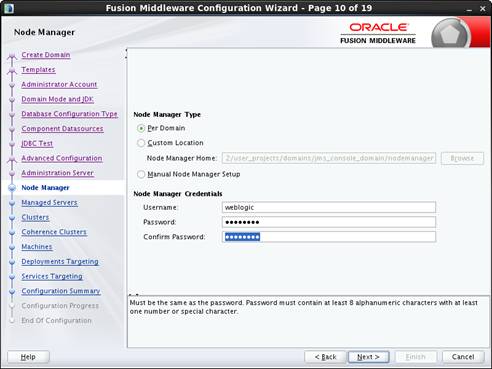The width and height of the screenshot is (492, 369).
Task: Go to Managed Servers step
Action: 49,202
